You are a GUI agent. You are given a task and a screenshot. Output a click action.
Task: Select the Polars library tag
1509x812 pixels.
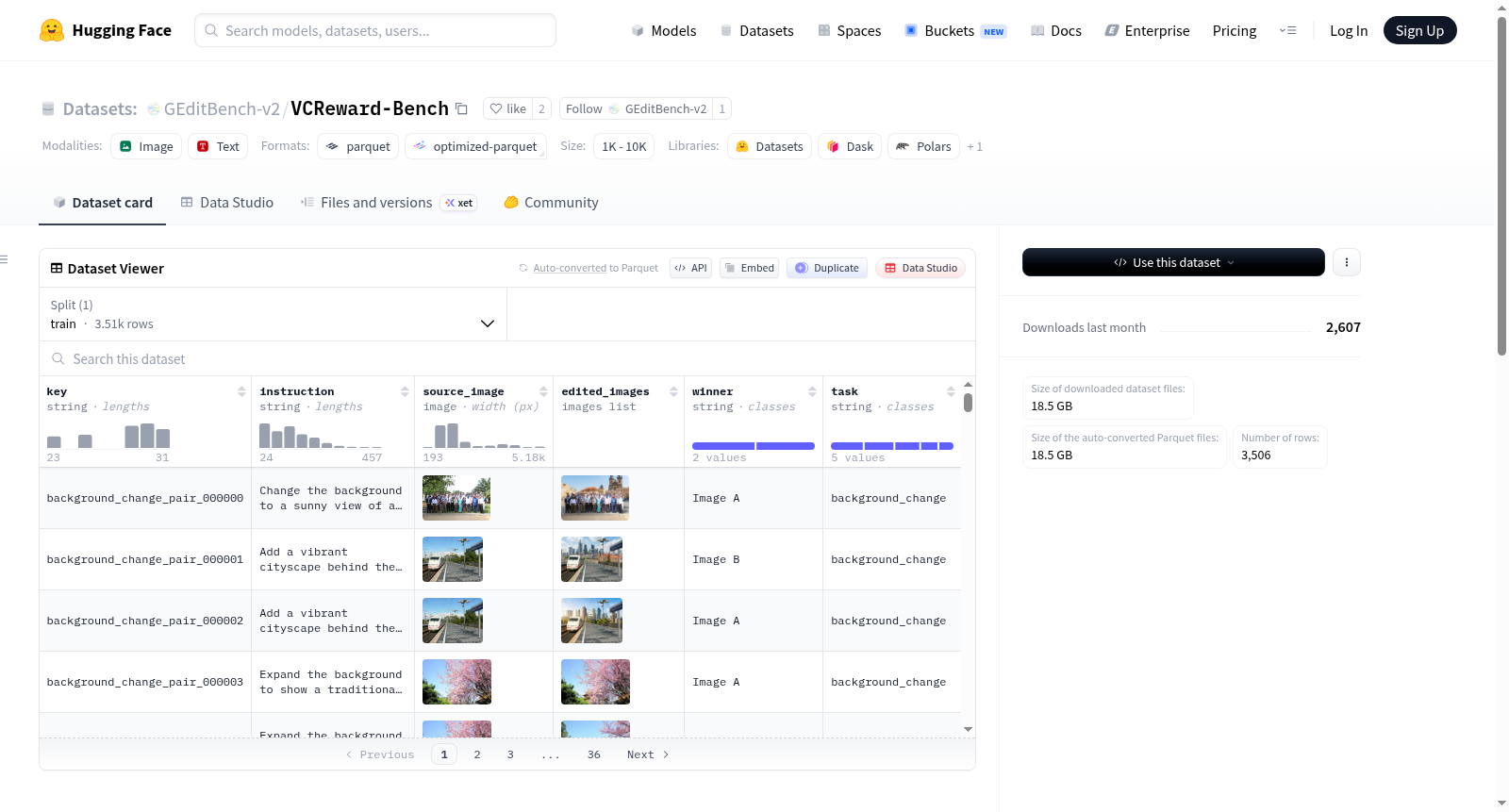[923, 146]
